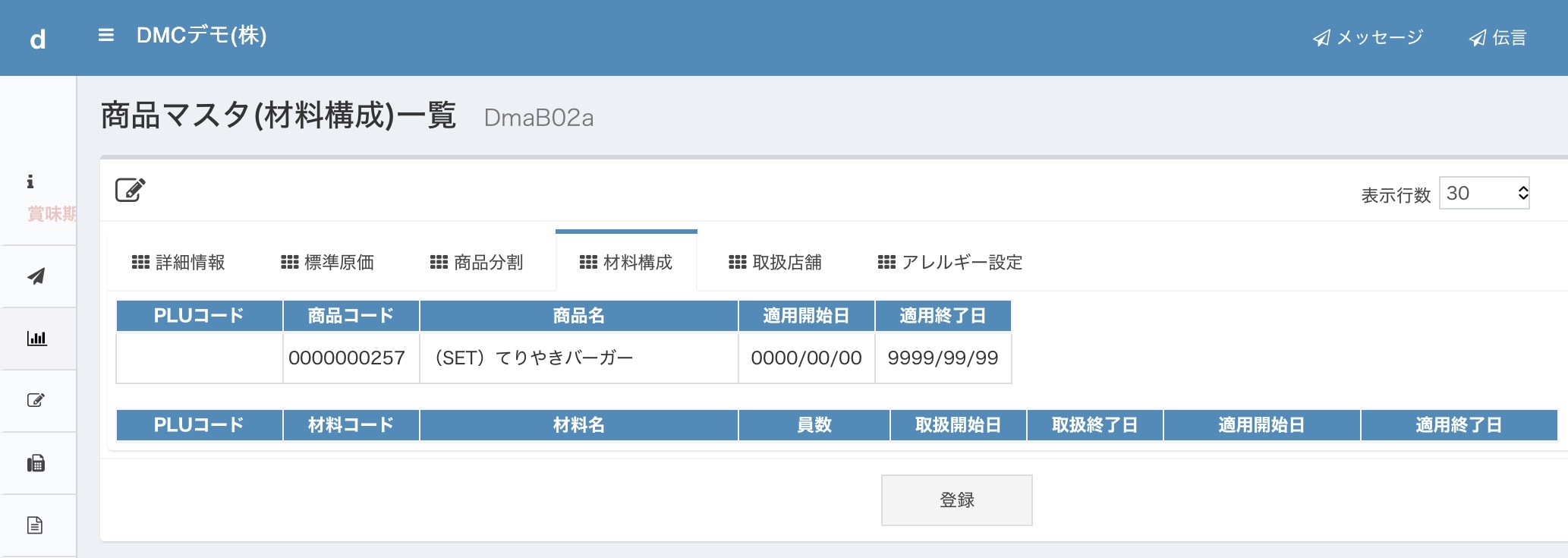Click the info icon in sidebar
1568x558 pixels.
coord(30,181)
